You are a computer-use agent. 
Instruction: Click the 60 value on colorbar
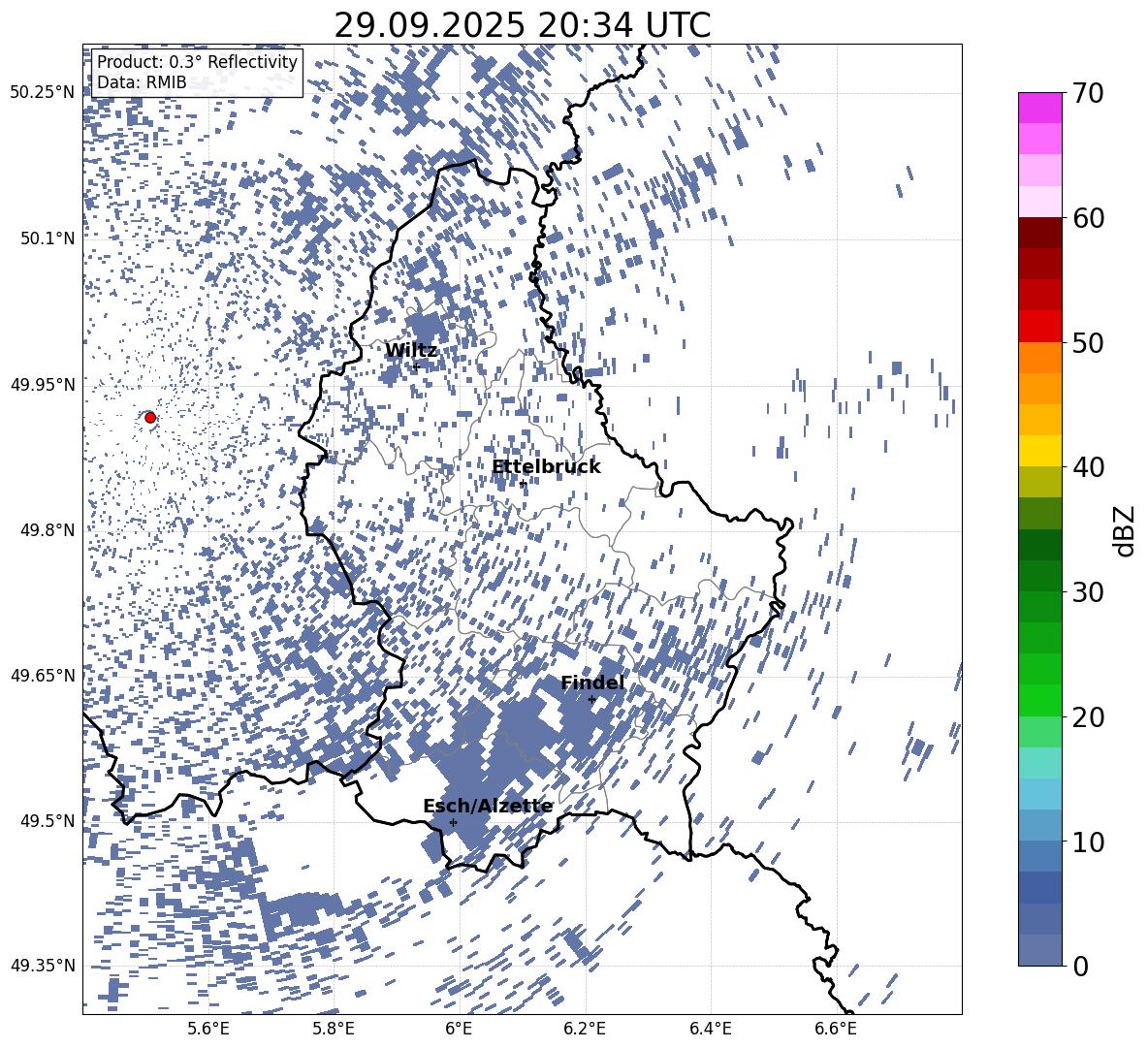tap(1089, 218)
